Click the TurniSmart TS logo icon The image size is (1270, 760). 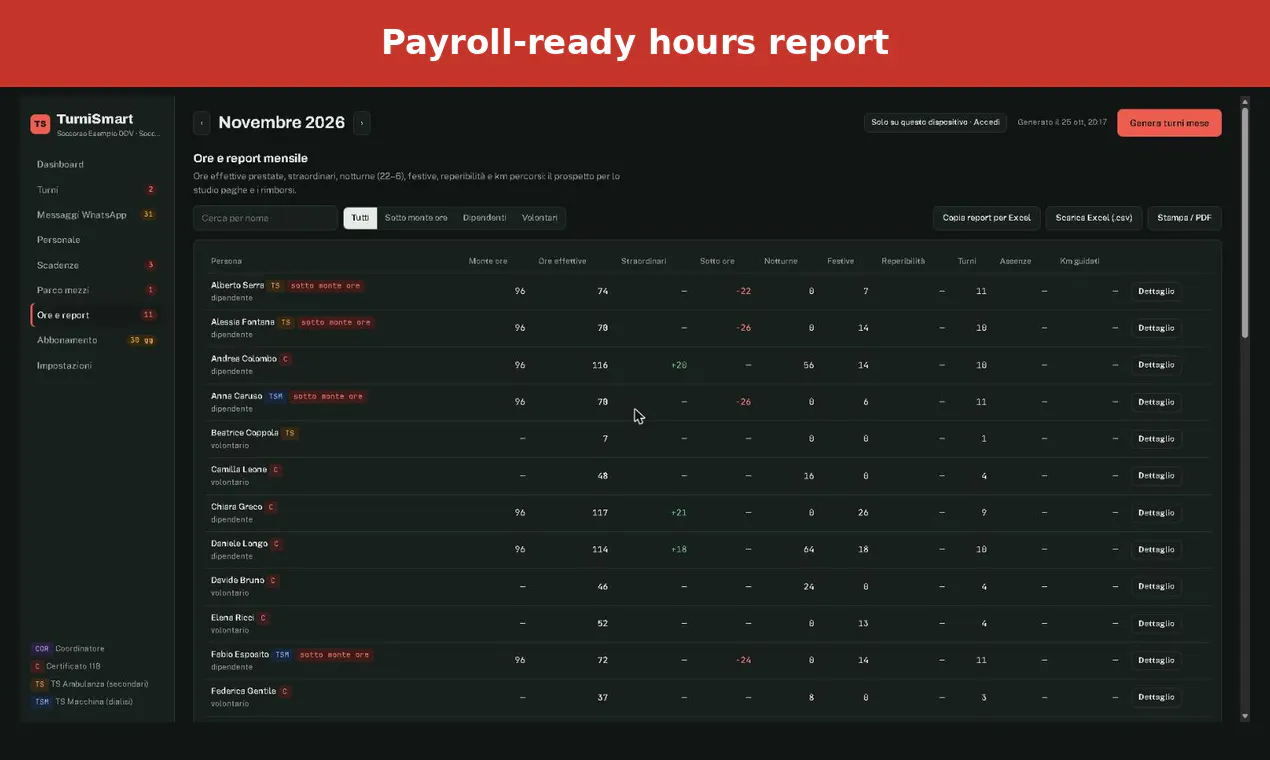[40, 124]
